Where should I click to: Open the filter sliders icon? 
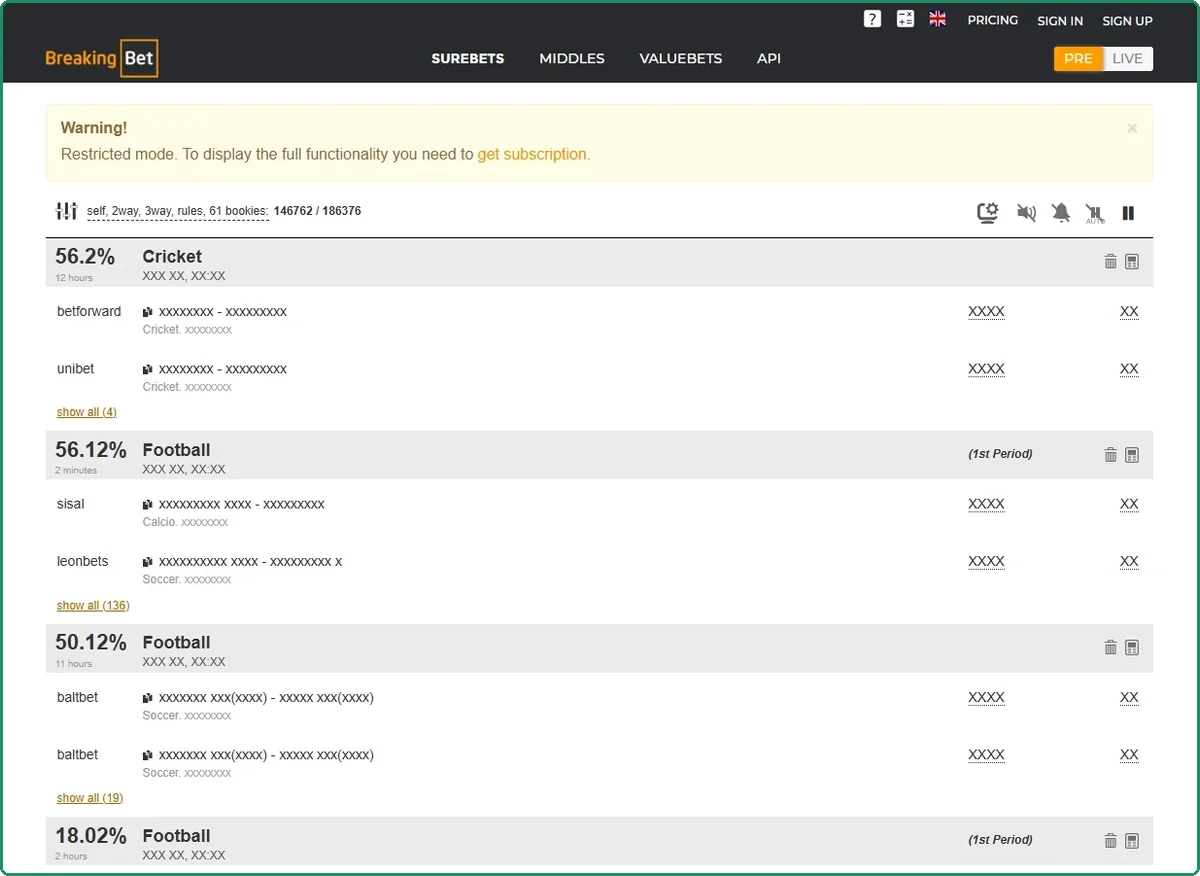click(66, 211)
